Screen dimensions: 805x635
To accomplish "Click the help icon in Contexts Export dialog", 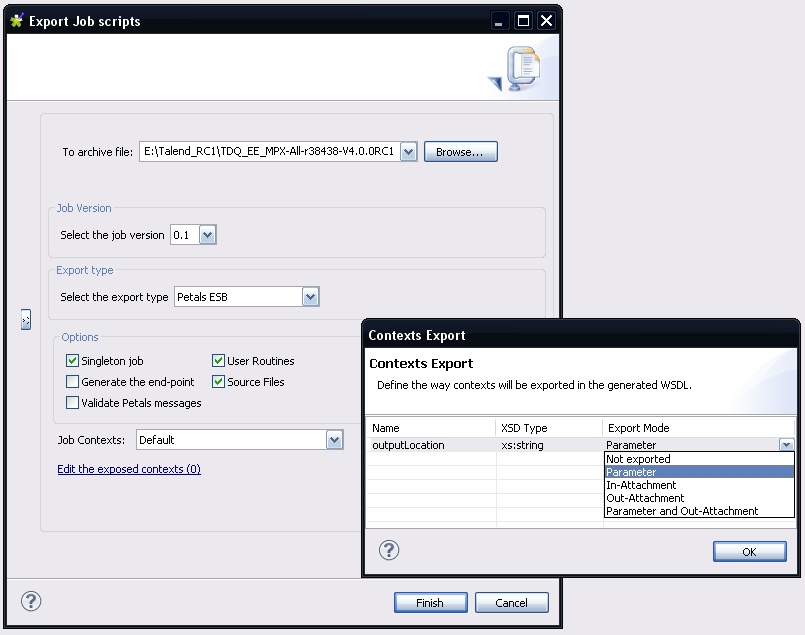I will point(389,550).
